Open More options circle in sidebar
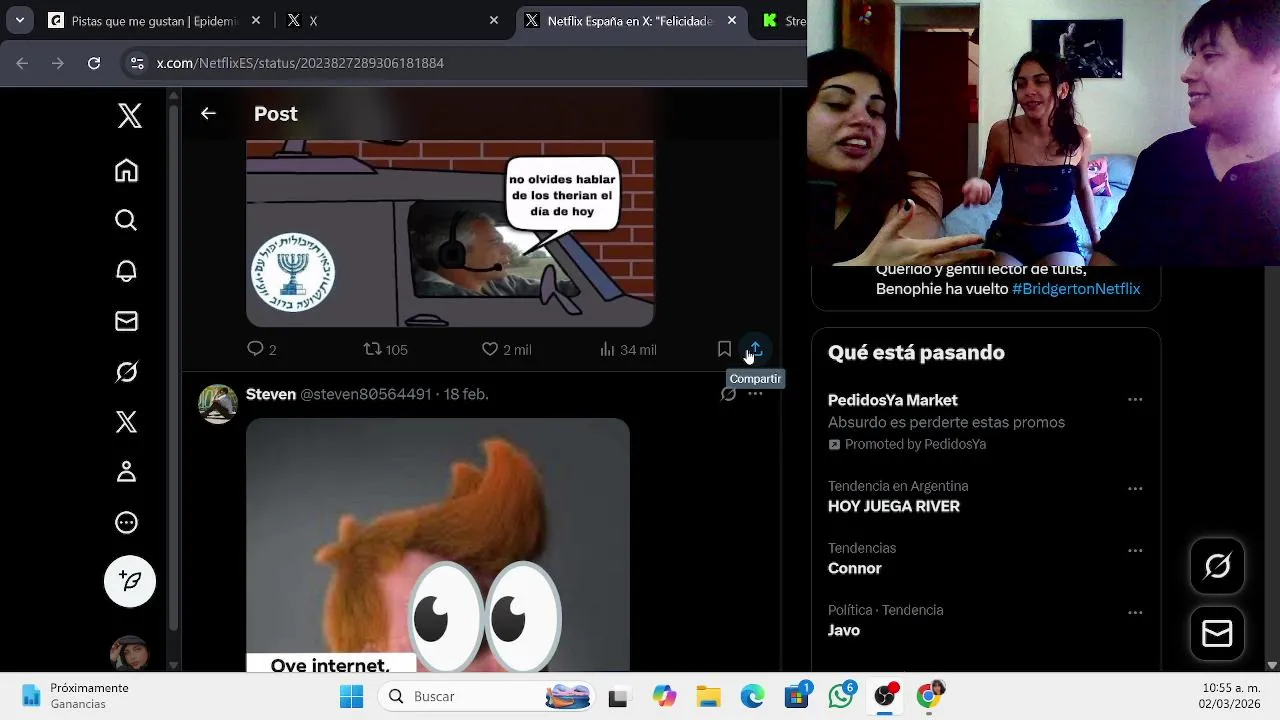The width and height of the screenshot is (1280, 720). click(126, 522)
